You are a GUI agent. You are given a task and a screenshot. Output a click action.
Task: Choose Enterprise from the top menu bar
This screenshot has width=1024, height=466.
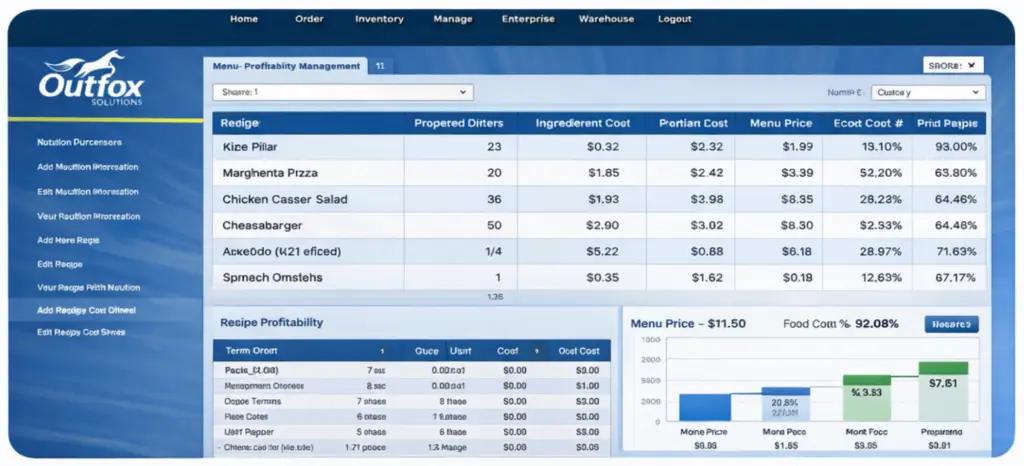pos(527,19)
